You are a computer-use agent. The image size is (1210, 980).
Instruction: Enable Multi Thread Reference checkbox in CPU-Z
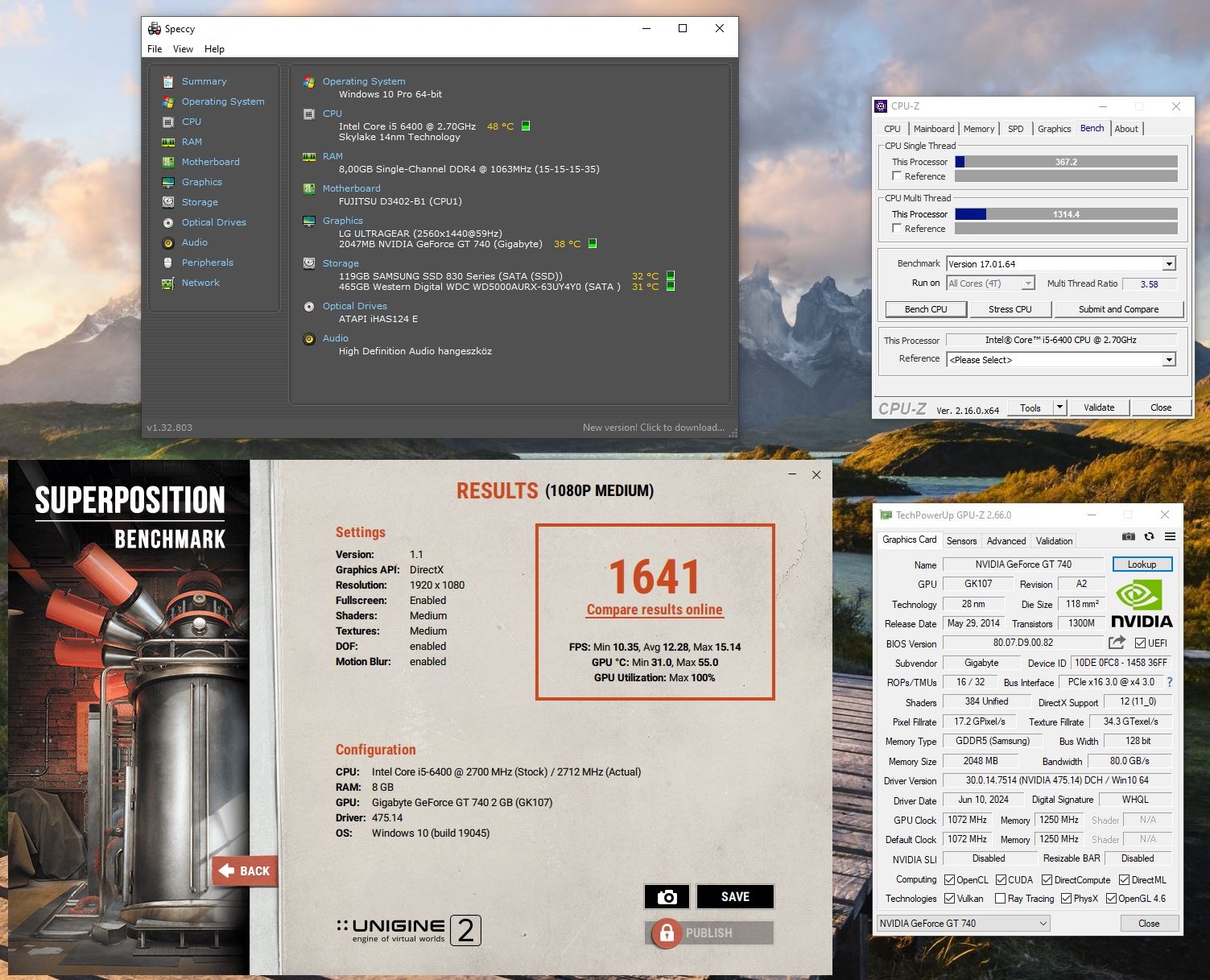pyautogui.click(x=897, y=228)
